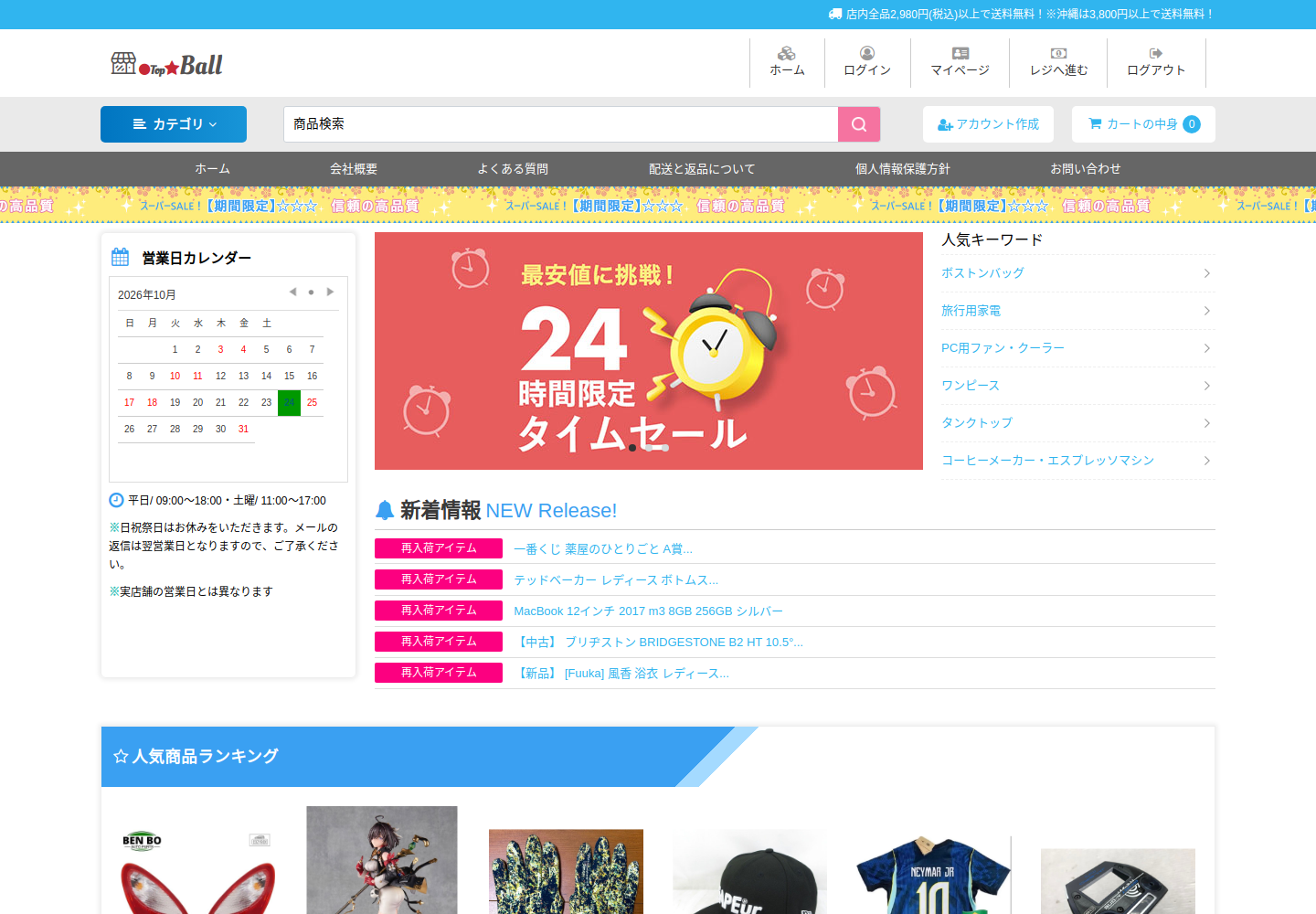Open お問い合わせ in the navigation bar
Viewport: 1316px width, 914px height.
1086,169
